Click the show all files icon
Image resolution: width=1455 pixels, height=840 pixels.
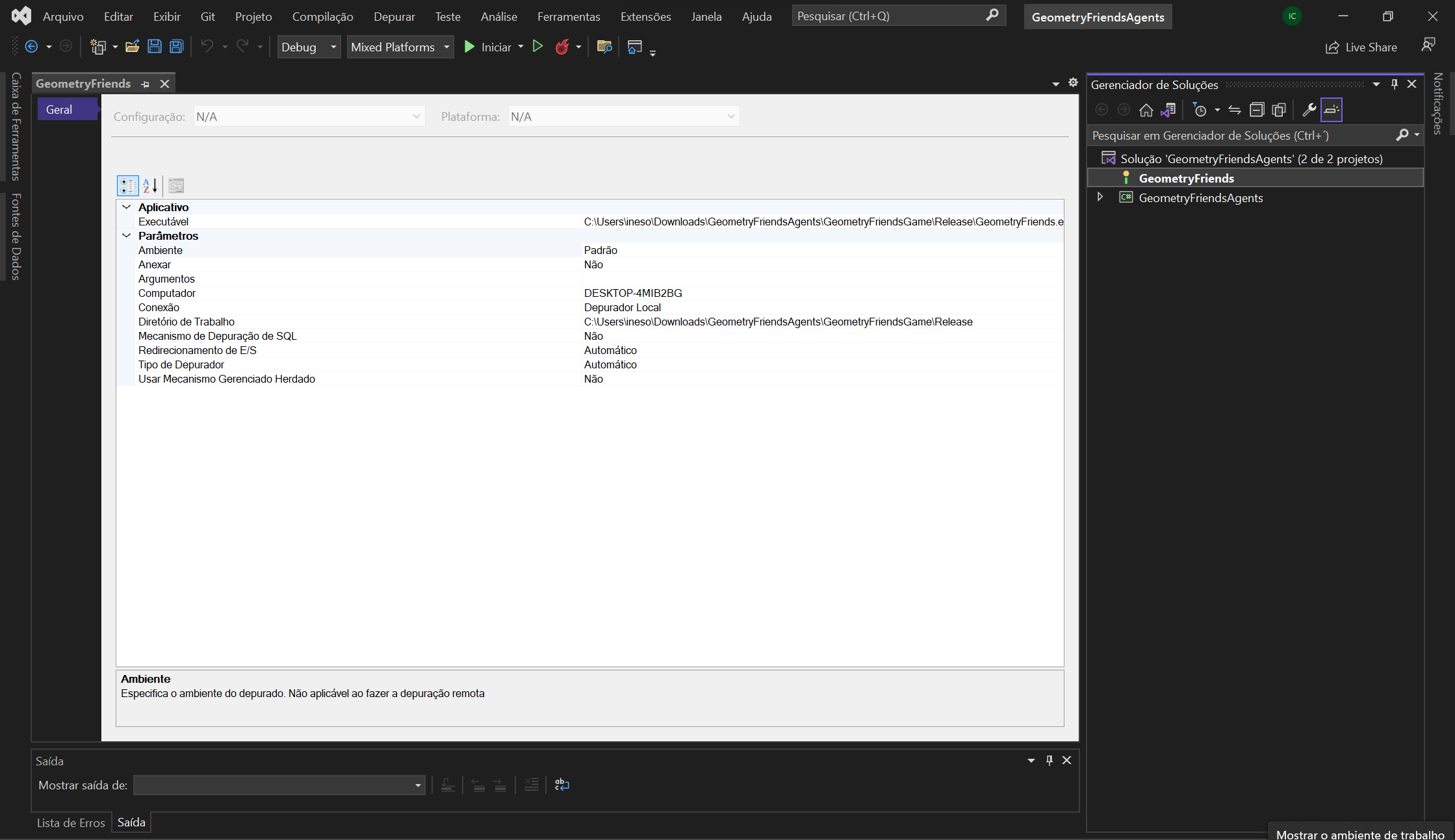(1279, 110)
